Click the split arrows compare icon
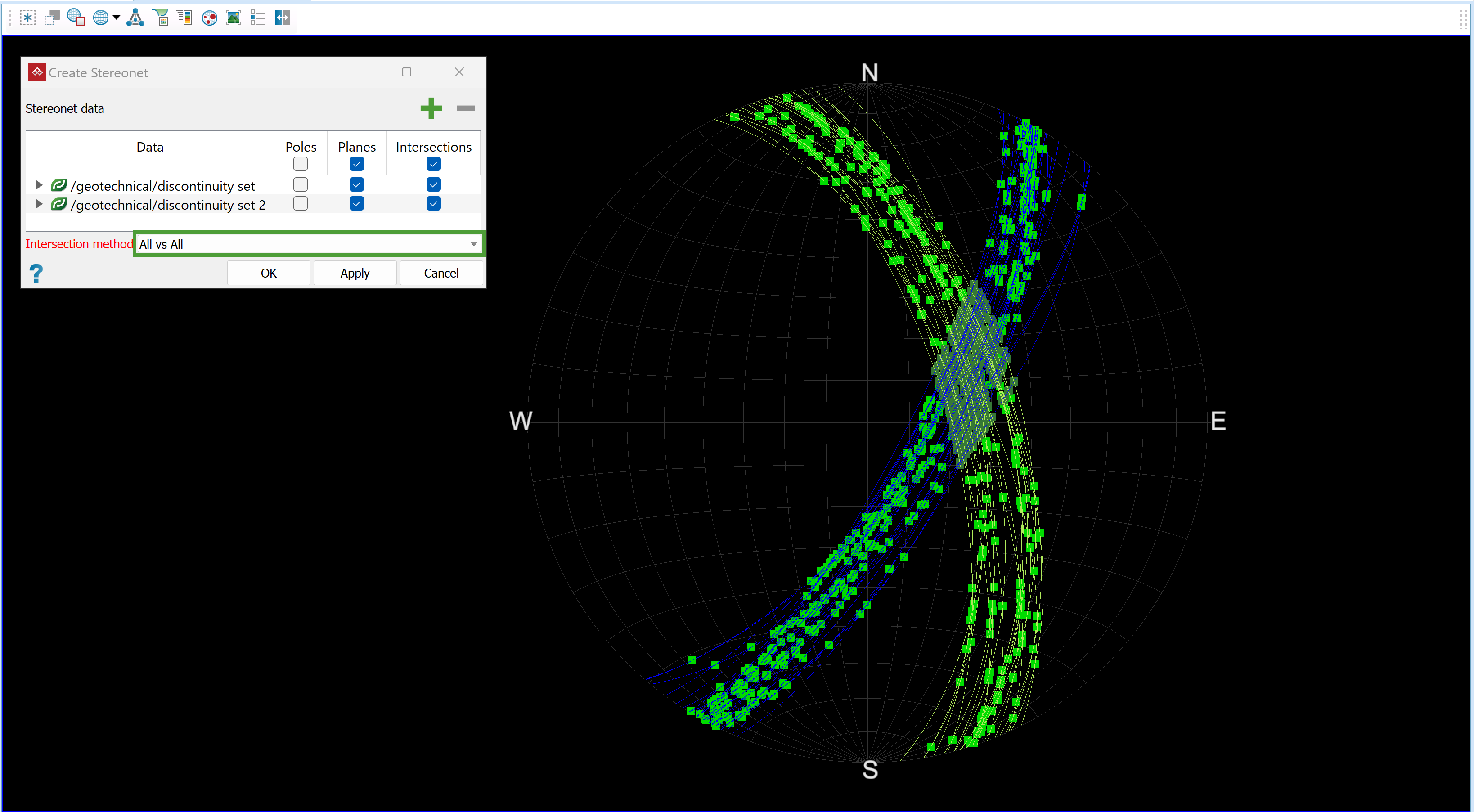Screen dimensions: 1474x812 point(283,18)
